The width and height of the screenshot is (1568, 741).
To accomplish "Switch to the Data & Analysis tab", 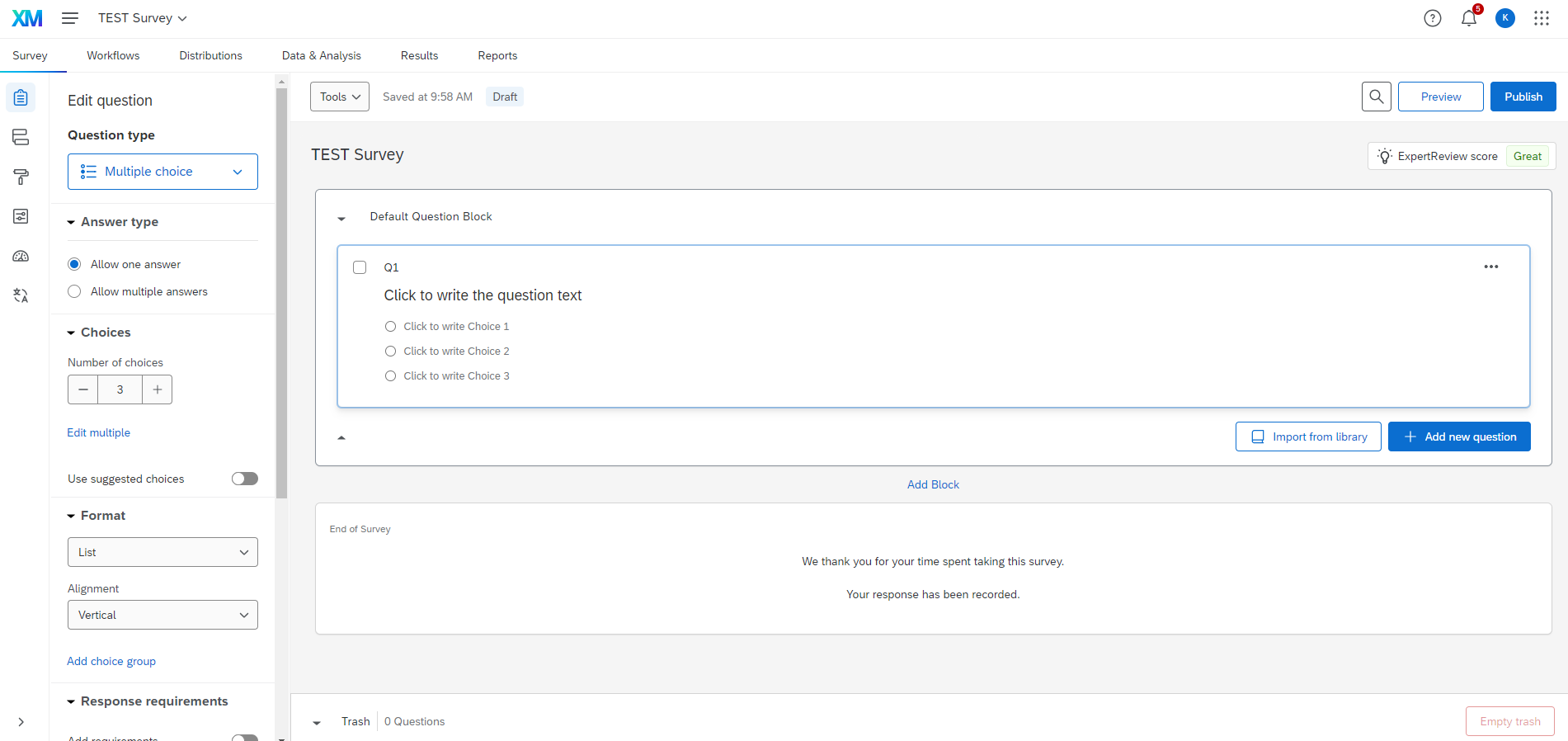I will (321, 55).
